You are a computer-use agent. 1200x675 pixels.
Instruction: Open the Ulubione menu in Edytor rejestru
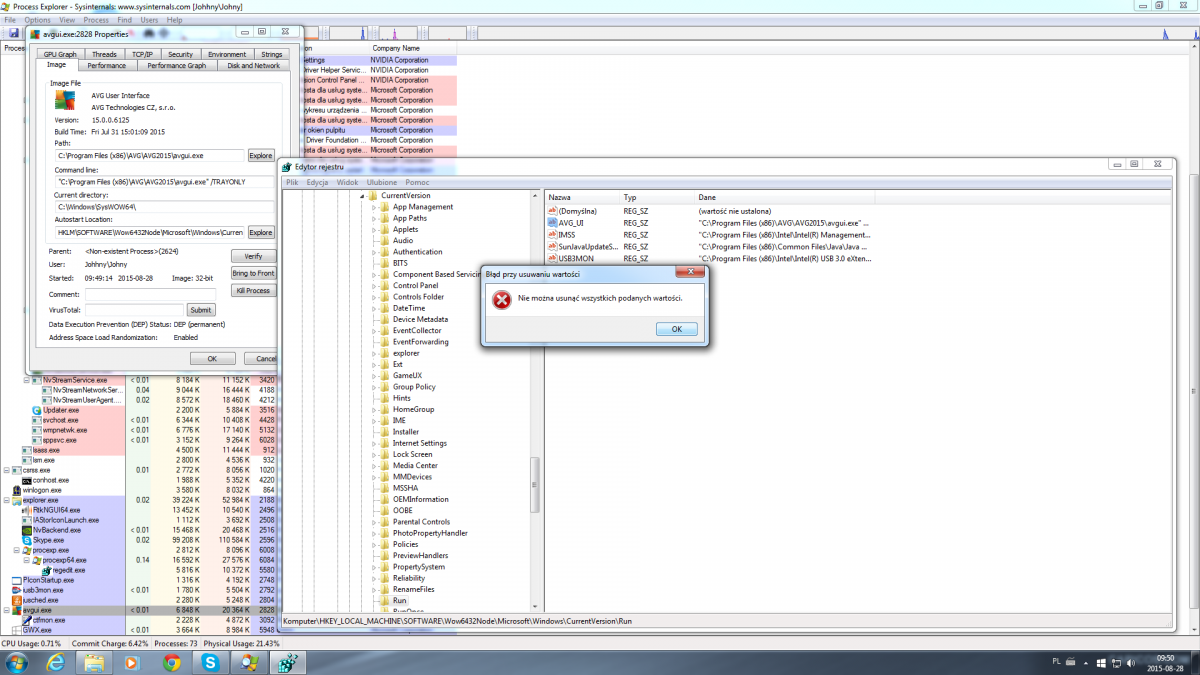click(381, 183)
